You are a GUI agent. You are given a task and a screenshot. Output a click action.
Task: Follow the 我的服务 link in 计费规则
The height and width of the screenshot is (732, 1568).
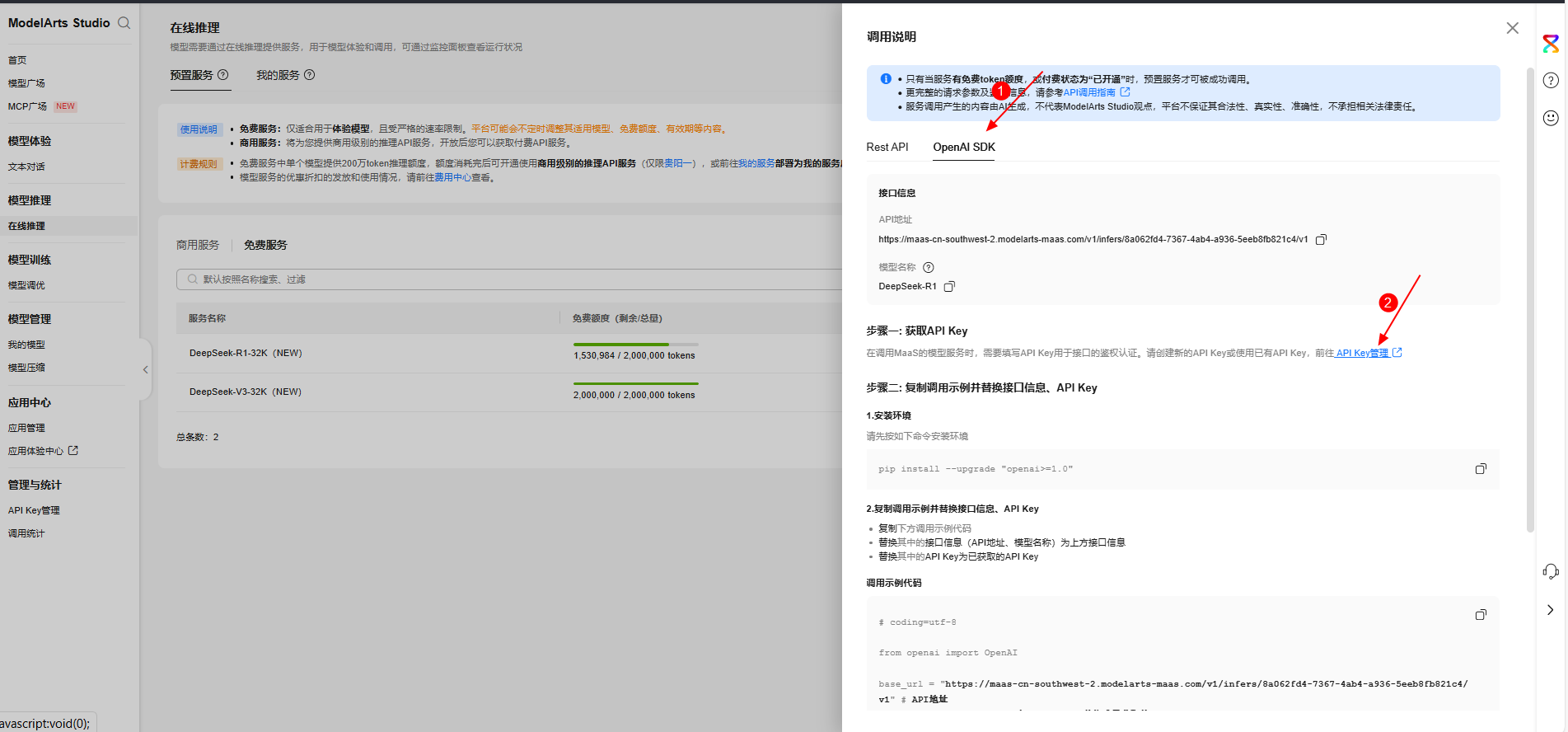pyautogui.click(x=756, y=163)
